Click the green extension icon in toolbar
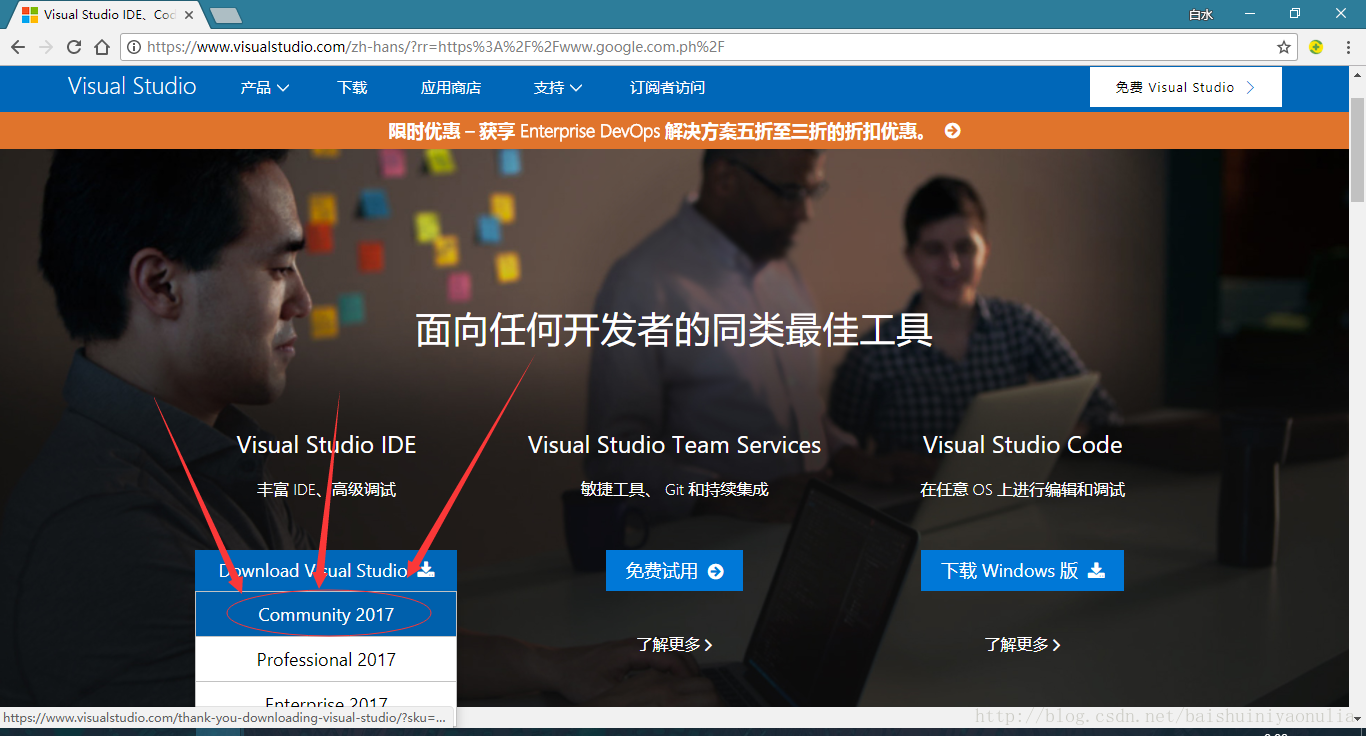1366x736 pixels. [x=1316, y=47]
